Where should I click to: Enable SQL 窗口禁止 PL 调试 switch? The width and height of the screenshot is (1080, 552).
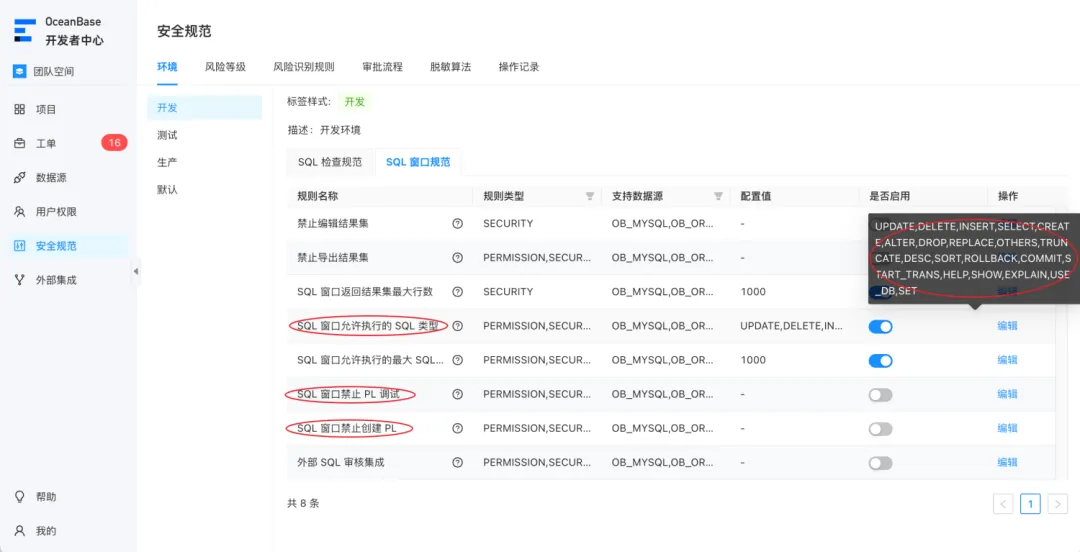(x=880, y=395)
